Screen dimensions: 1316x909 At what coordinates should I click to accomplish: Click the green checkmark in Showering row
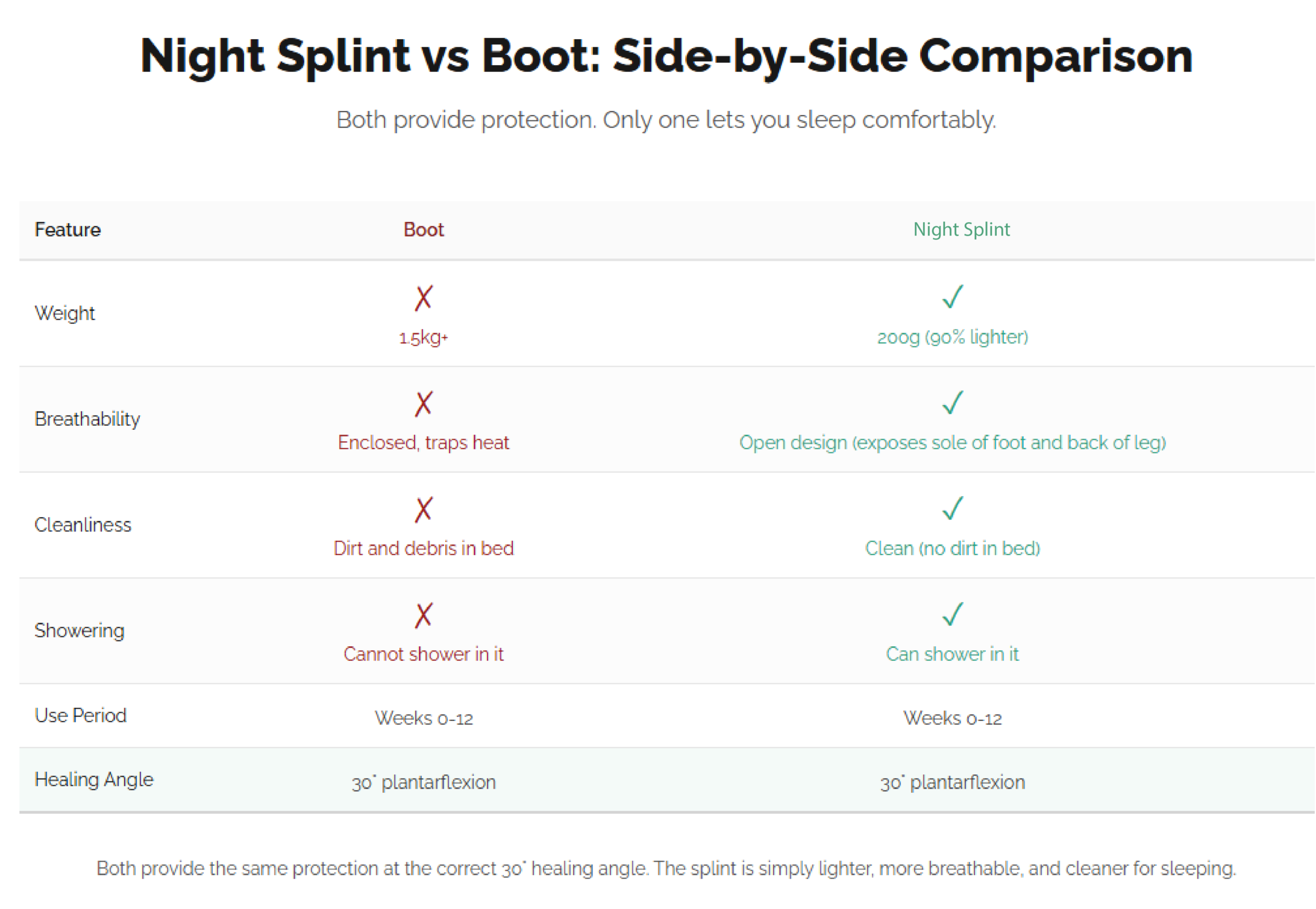coord(952,614)
